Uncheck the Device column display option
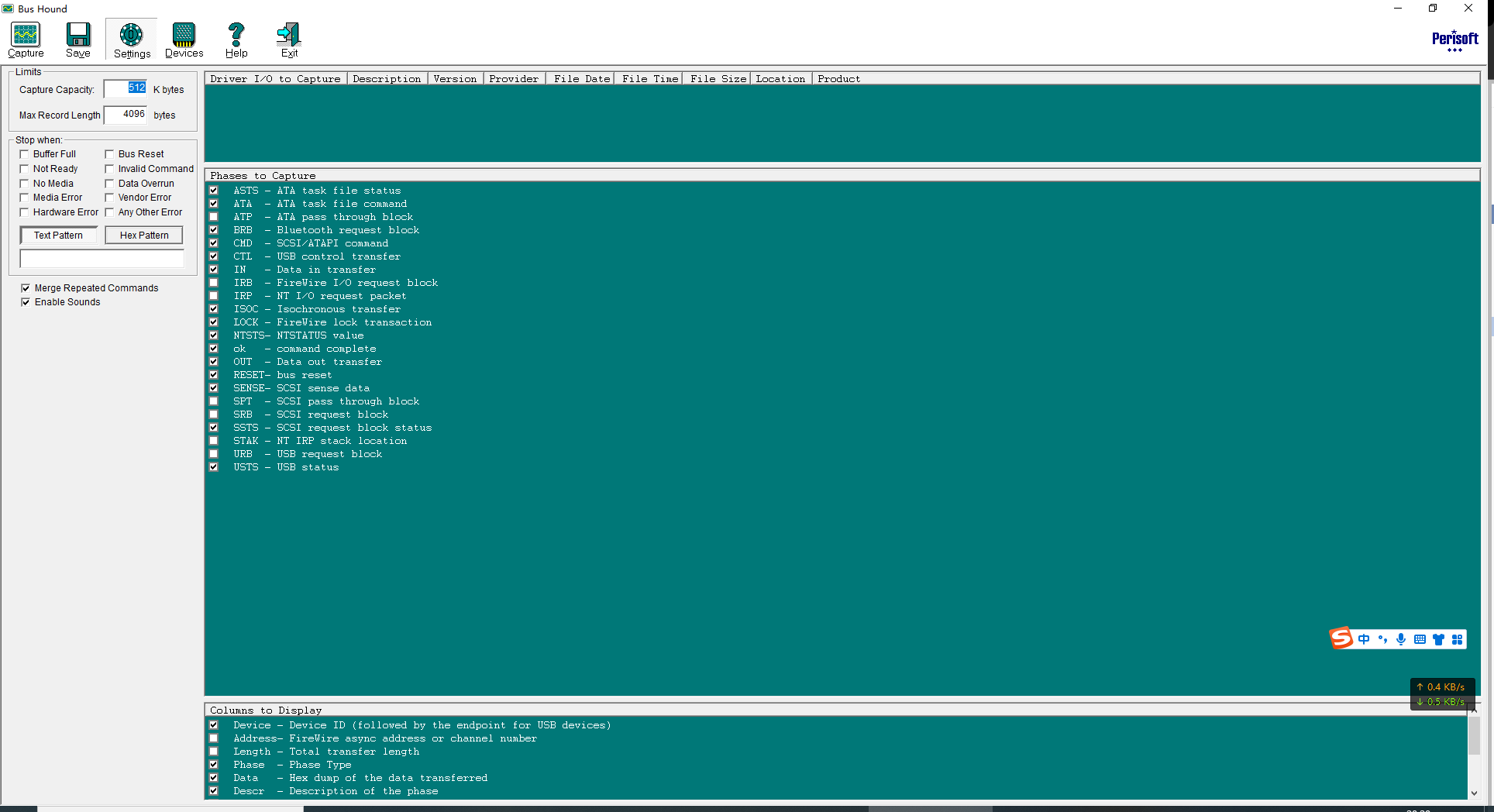 tap(213, 725)
